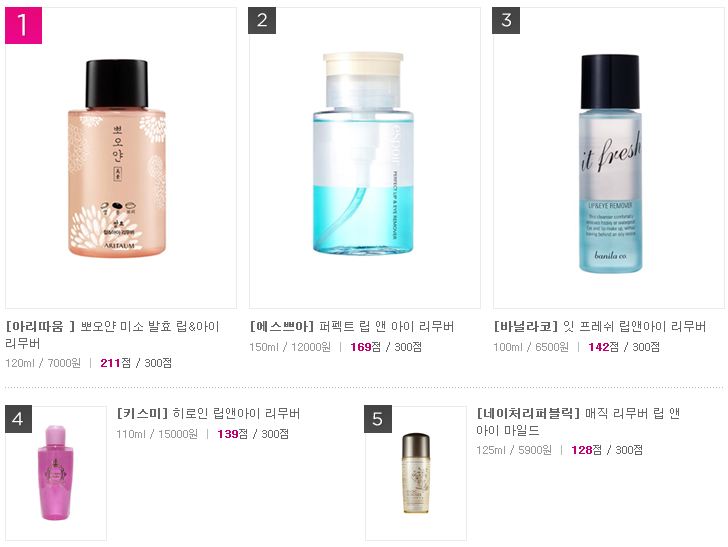Click the gray rank 4 badge

pyautogui.click(x=18, y=419)
